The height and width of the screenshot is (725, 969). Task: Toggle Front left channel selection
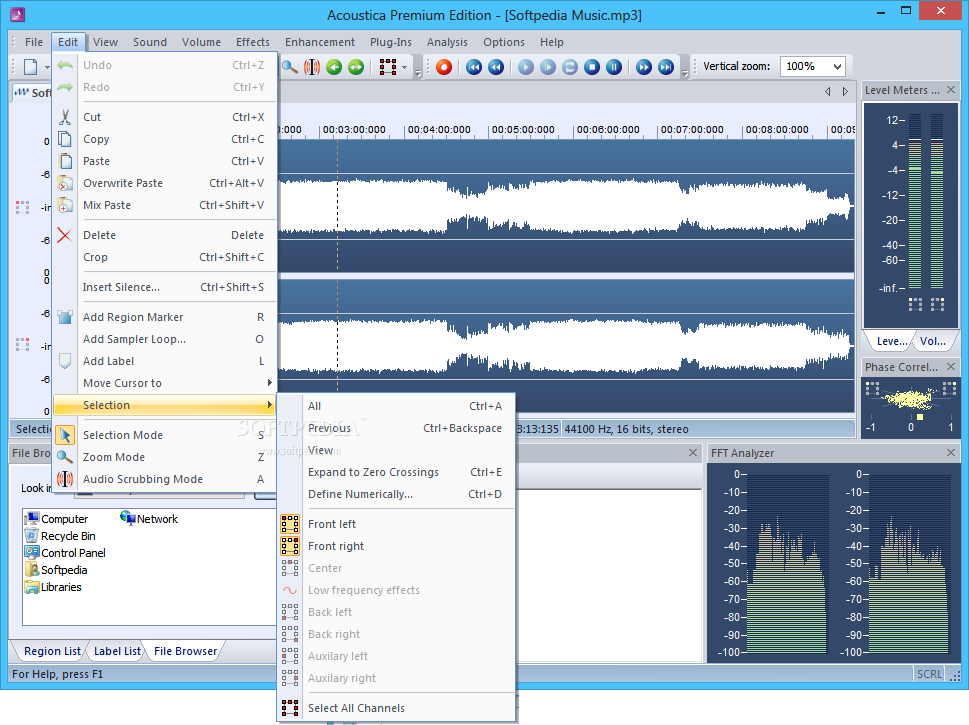(x=396, y=524)
